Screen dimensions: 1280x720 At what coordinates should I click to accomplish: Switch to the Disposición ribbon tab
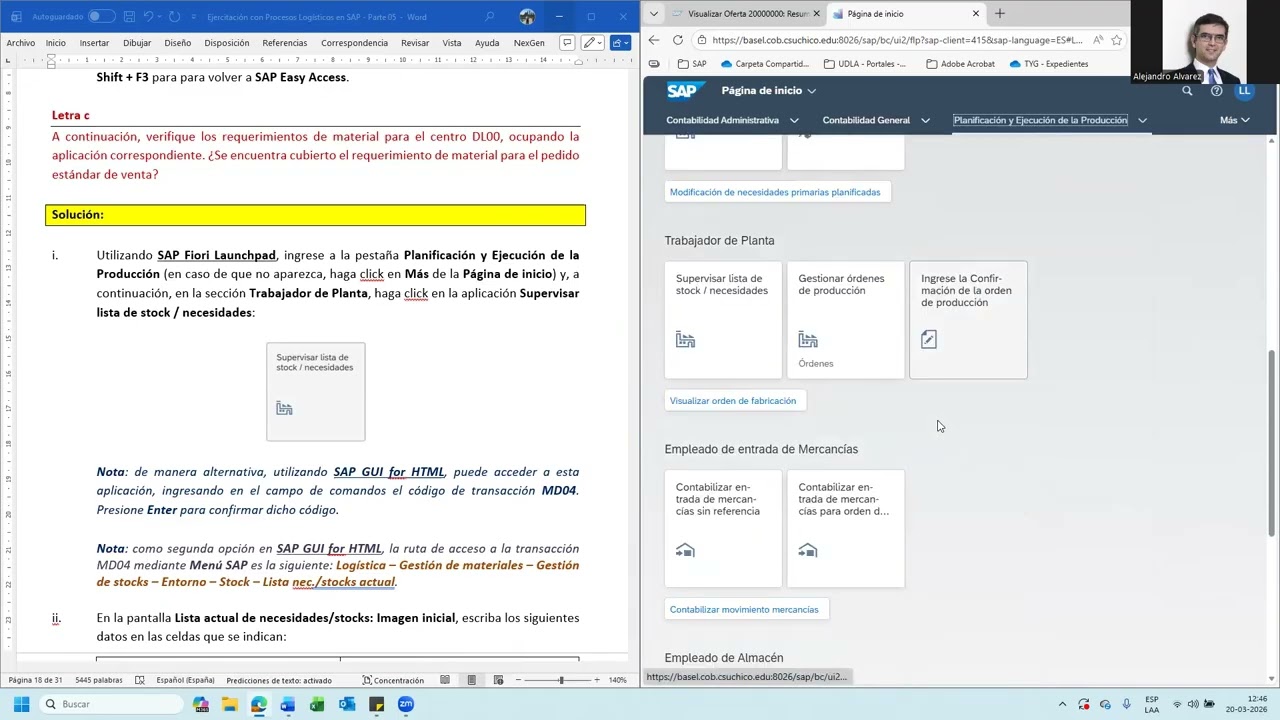click(x=227, y=43)
